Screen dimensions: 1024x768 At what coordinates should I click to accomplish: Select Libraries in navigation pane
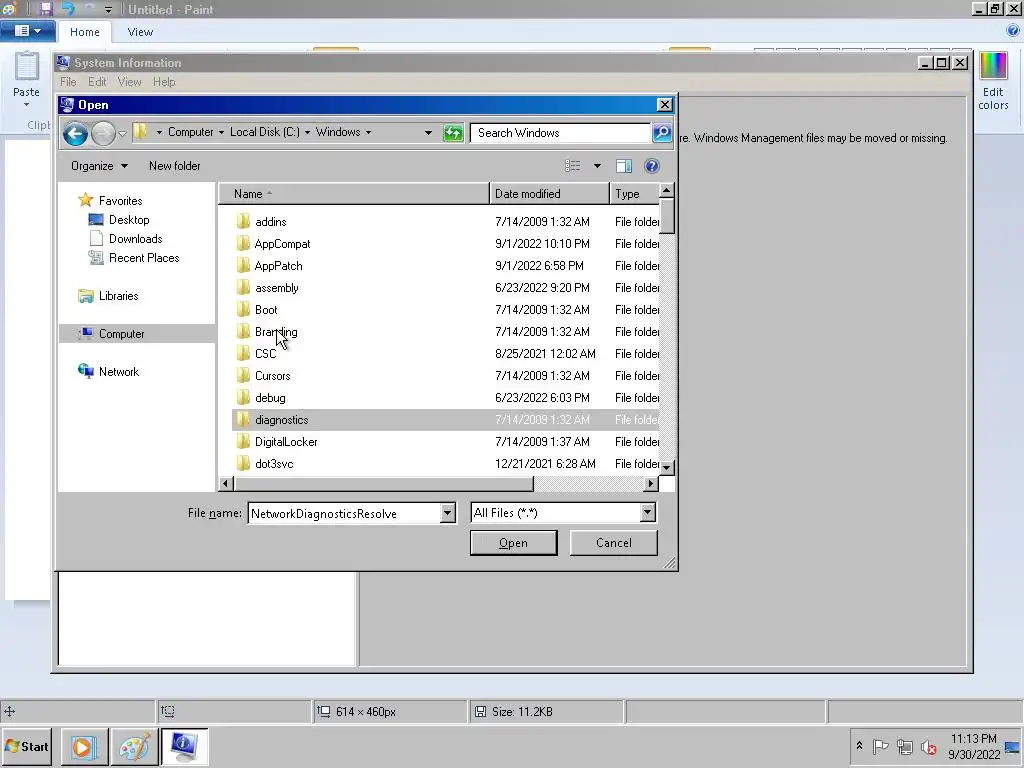(118, 296)
